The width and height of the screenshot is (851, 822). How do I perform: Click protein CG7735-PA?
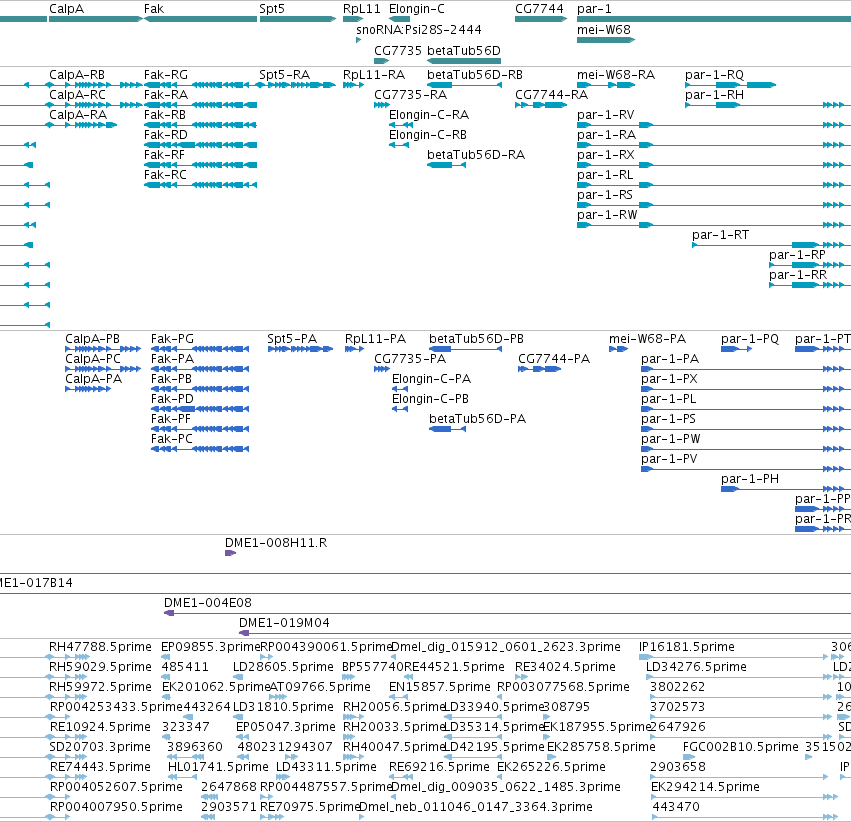[x=382, y=369]
